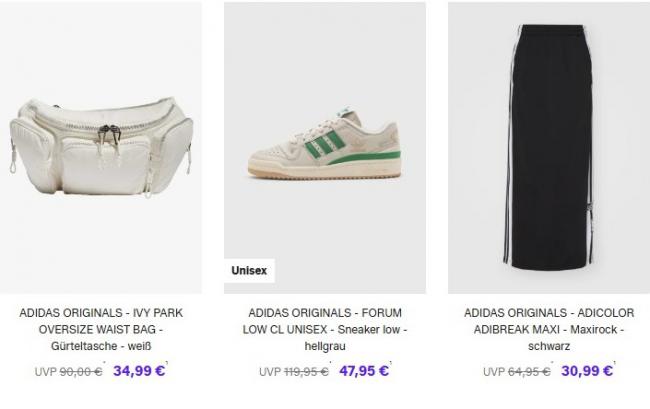Screen dimensions: 650x409
Task: Click the zipper pull on the waist bag
Action: tap(109, 137)
